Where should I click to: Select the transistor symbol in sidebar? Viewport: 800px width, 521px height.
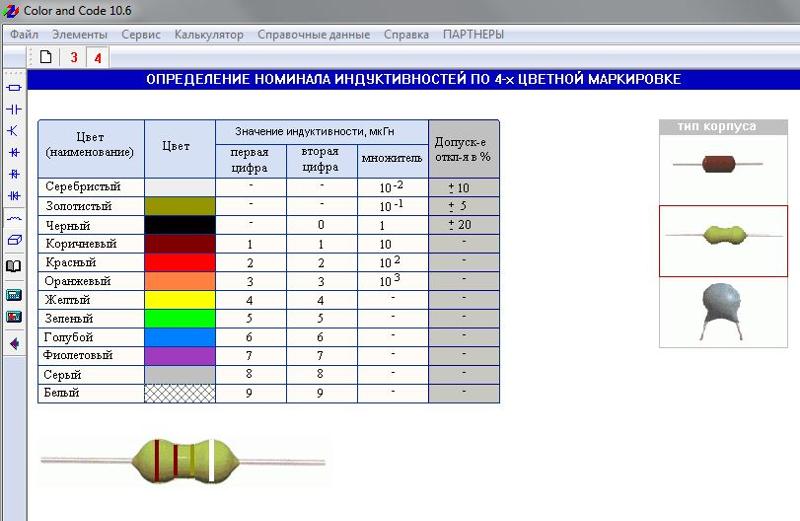pos(14,131)
